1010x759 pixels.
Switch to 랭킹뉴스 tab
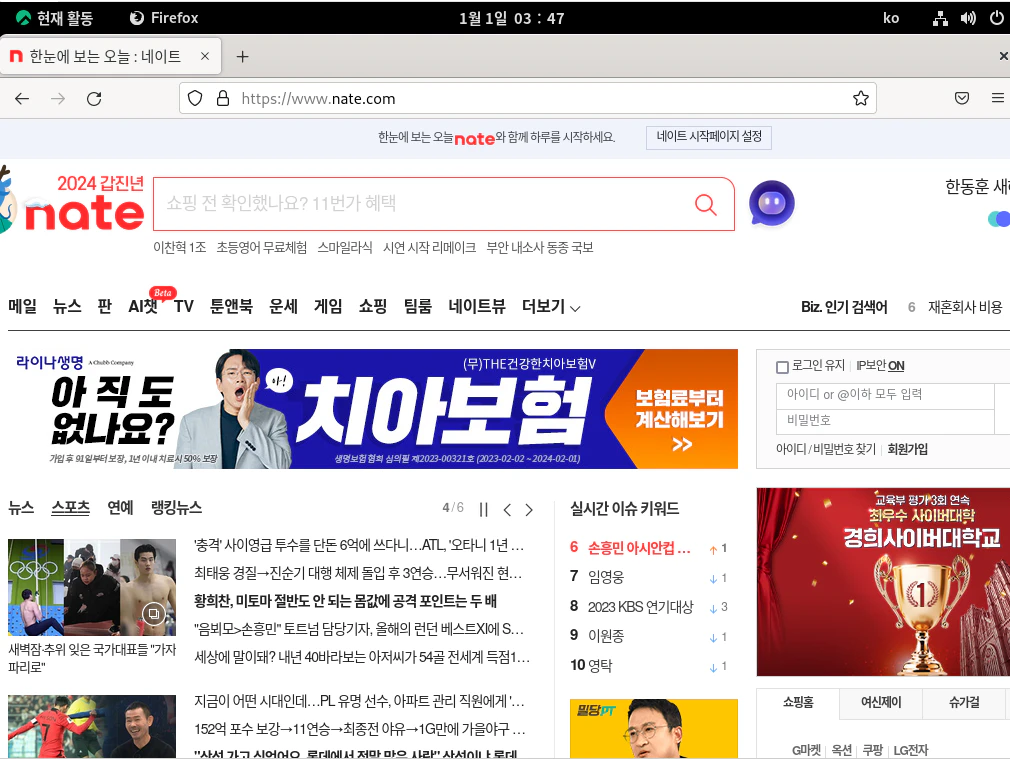pyautogui.click(x=176, y=508)
